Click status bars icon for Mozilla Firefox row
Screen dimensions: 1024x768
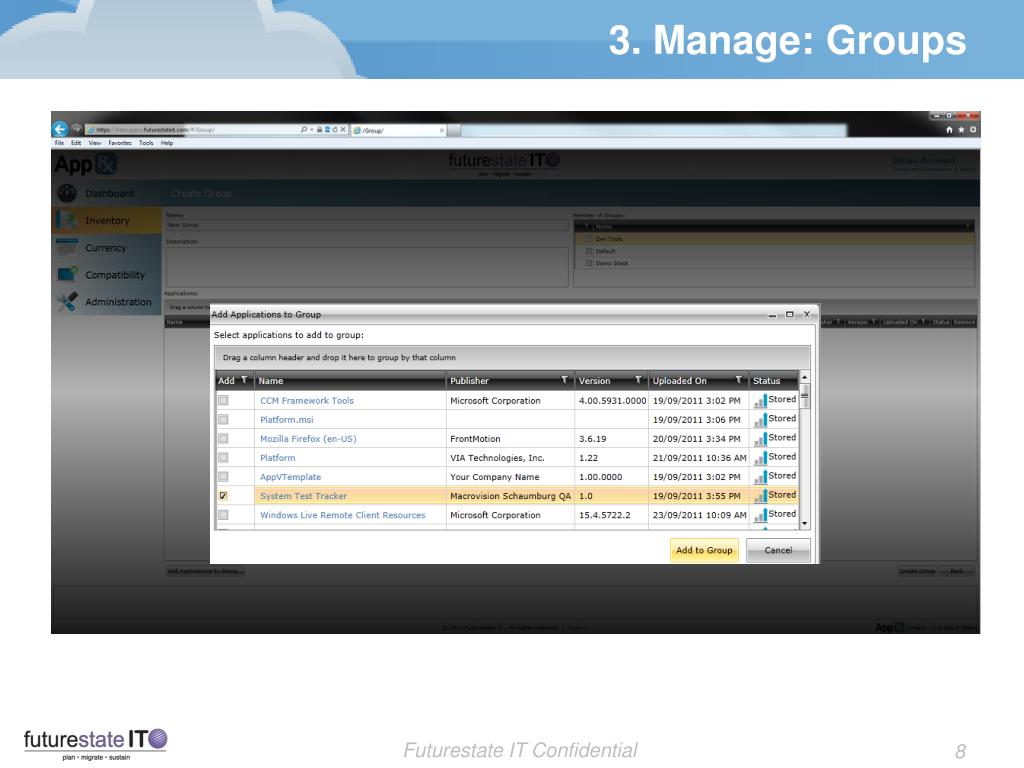tap(760, 438)
